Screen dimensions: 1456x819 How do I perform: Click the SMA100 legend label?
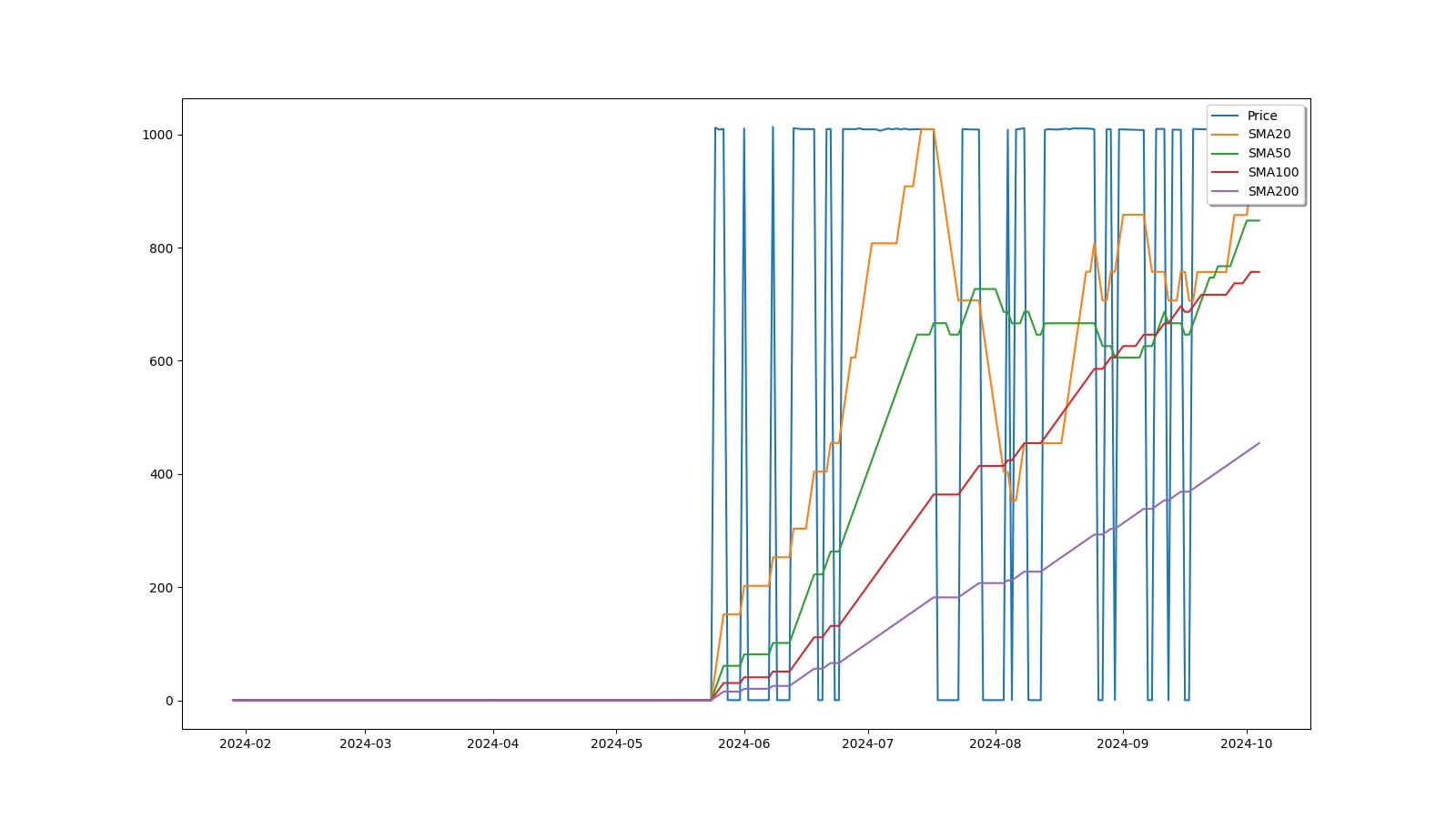click(1272, 173)
